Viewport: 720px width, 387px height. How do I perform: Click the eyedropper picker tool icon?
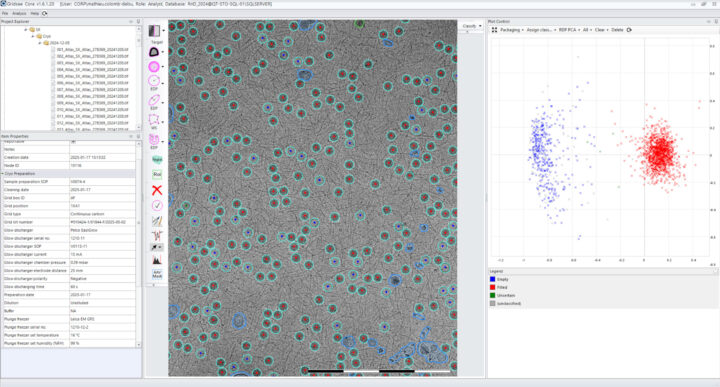tap(154, 247)
